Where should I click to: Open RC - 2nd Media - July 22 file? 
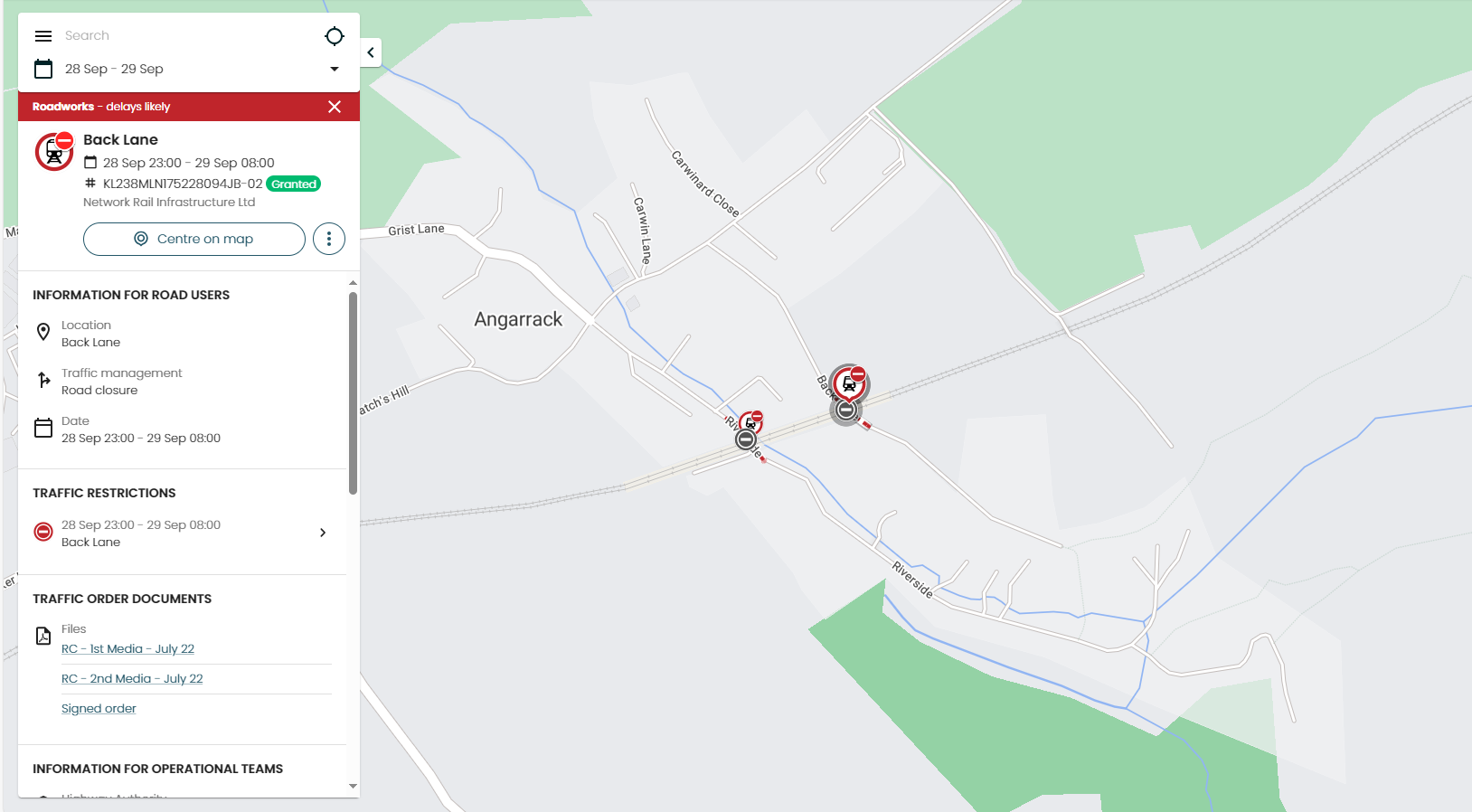[x=132, y=679]
